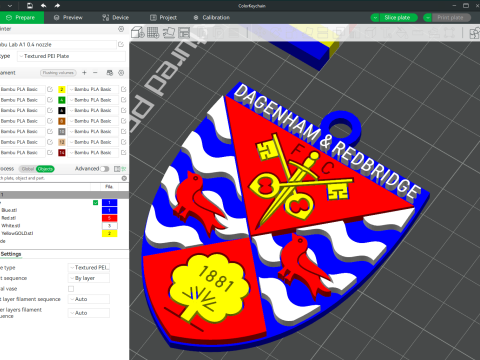
Task: Click the Flushing volumes button
Action: pyautogui.click(x=58, y=73)
